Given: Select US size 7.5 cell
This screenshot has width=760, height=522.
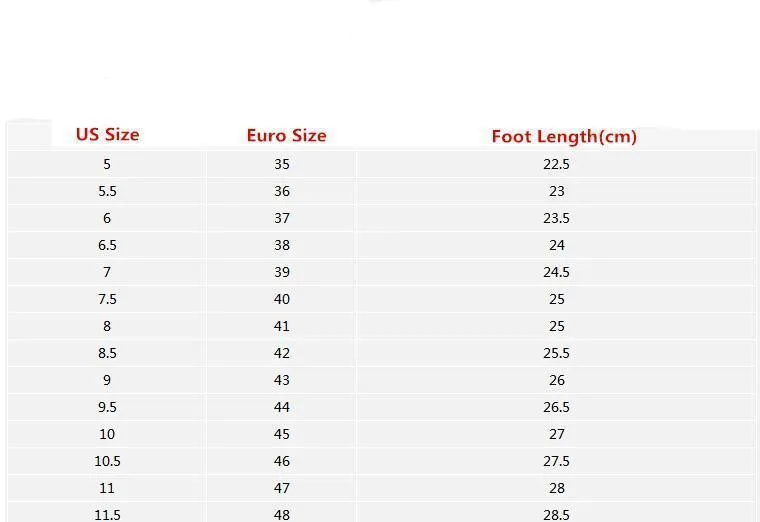Looking at the screenshot, I should 107,299.
